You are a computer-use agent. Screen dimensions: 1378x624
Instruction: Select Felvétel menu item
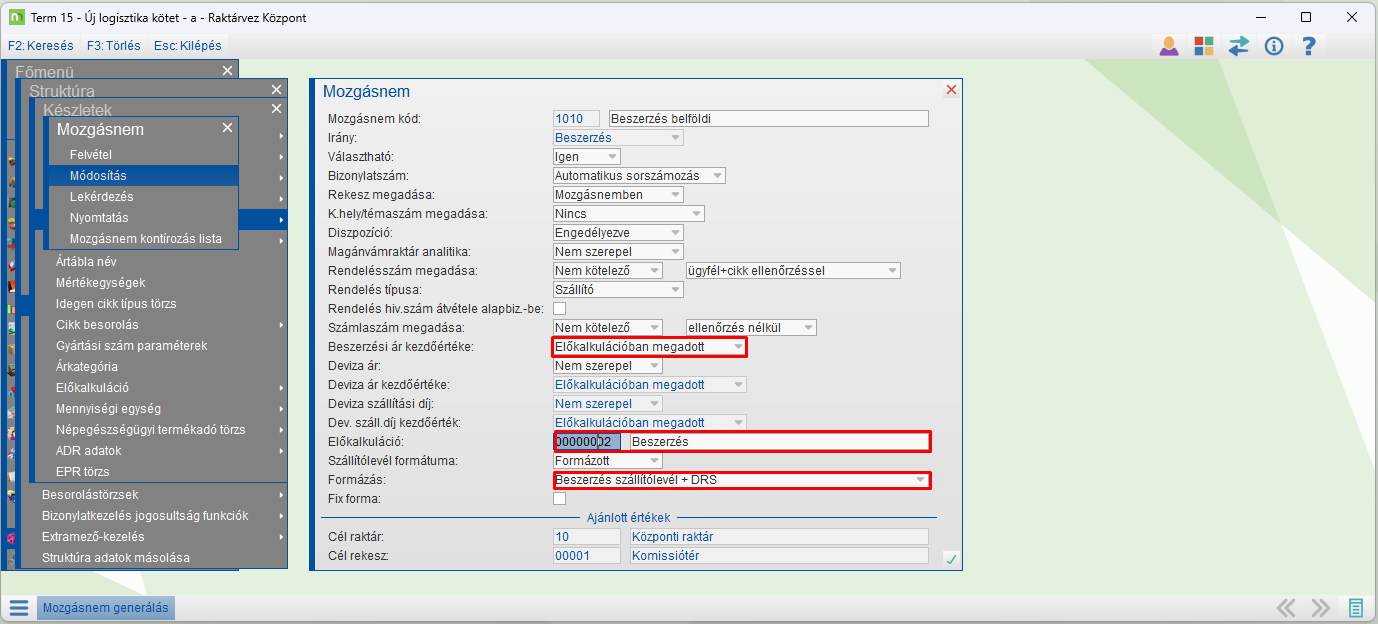[144, 155]
